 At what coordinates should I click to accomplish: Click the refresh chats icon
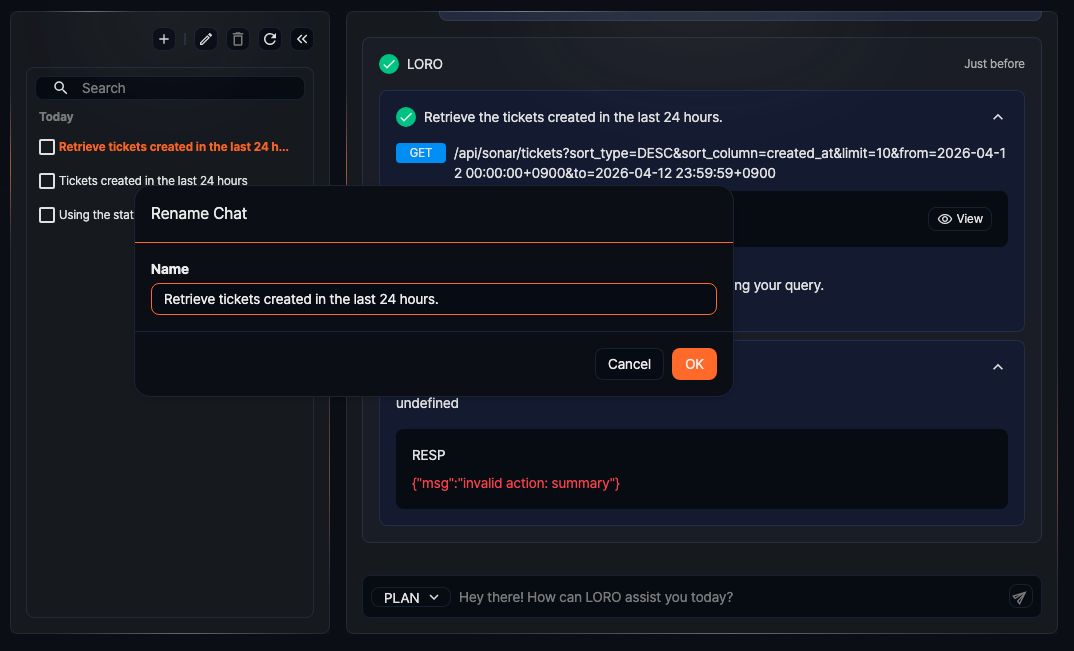[269, 39]
